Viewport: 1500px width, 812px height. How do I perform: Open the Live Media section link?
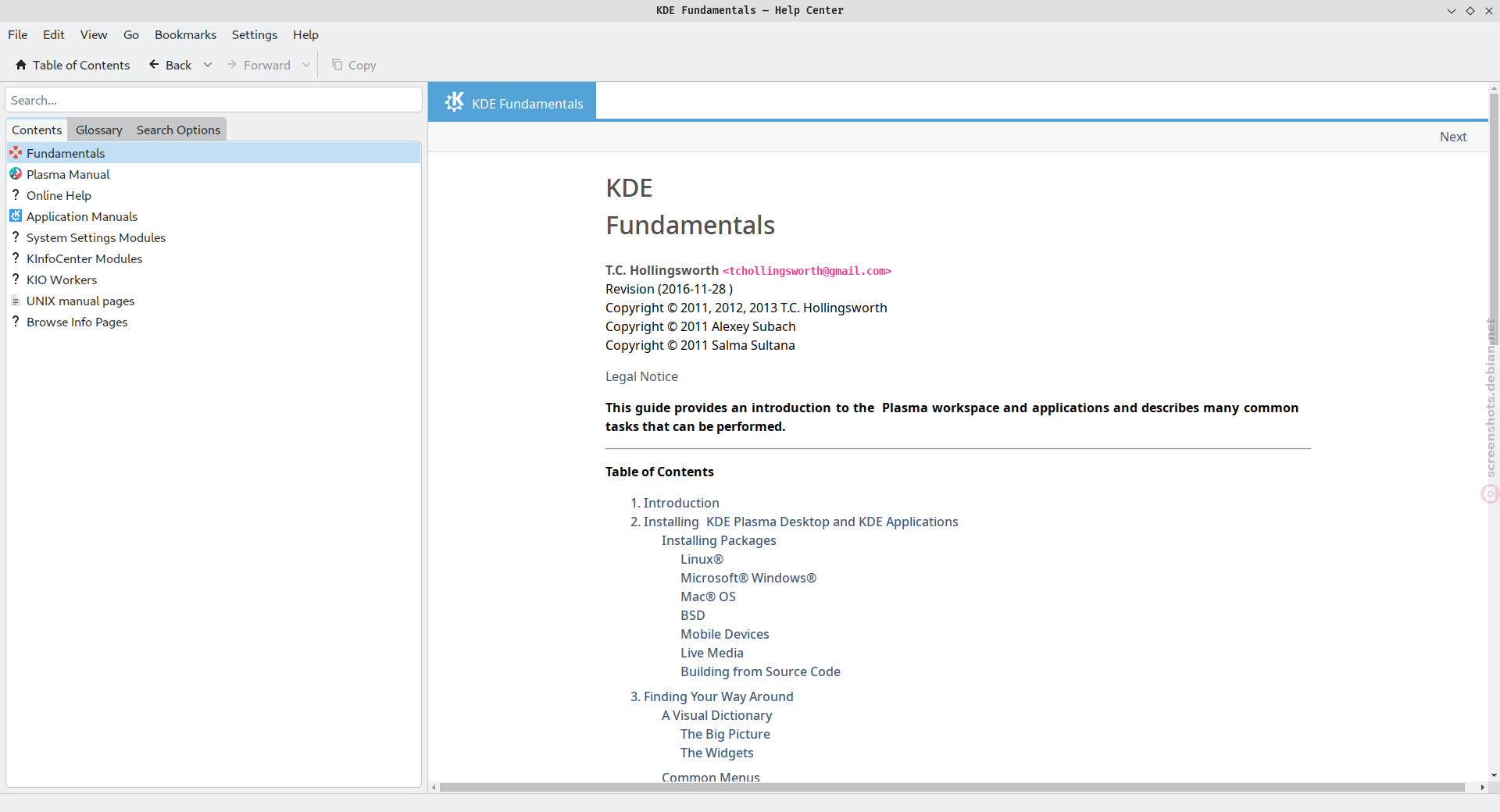coord(712,653)
